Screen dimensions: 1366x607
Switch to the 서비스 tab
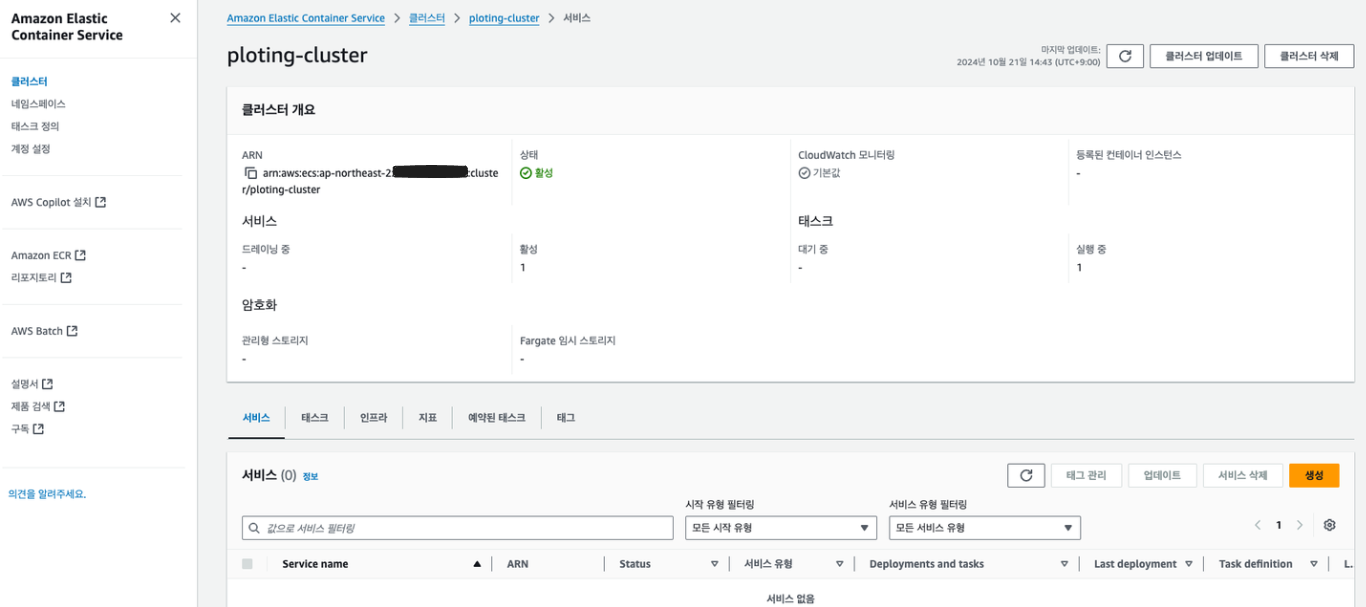click(x=256, y=418)
